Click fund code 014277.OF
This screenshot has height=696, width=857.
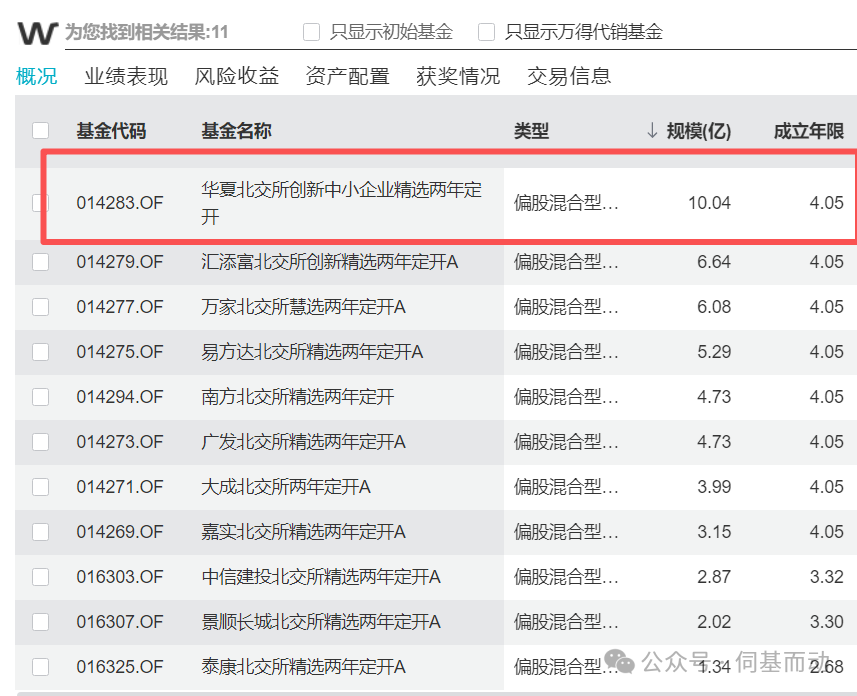[120, 307]
